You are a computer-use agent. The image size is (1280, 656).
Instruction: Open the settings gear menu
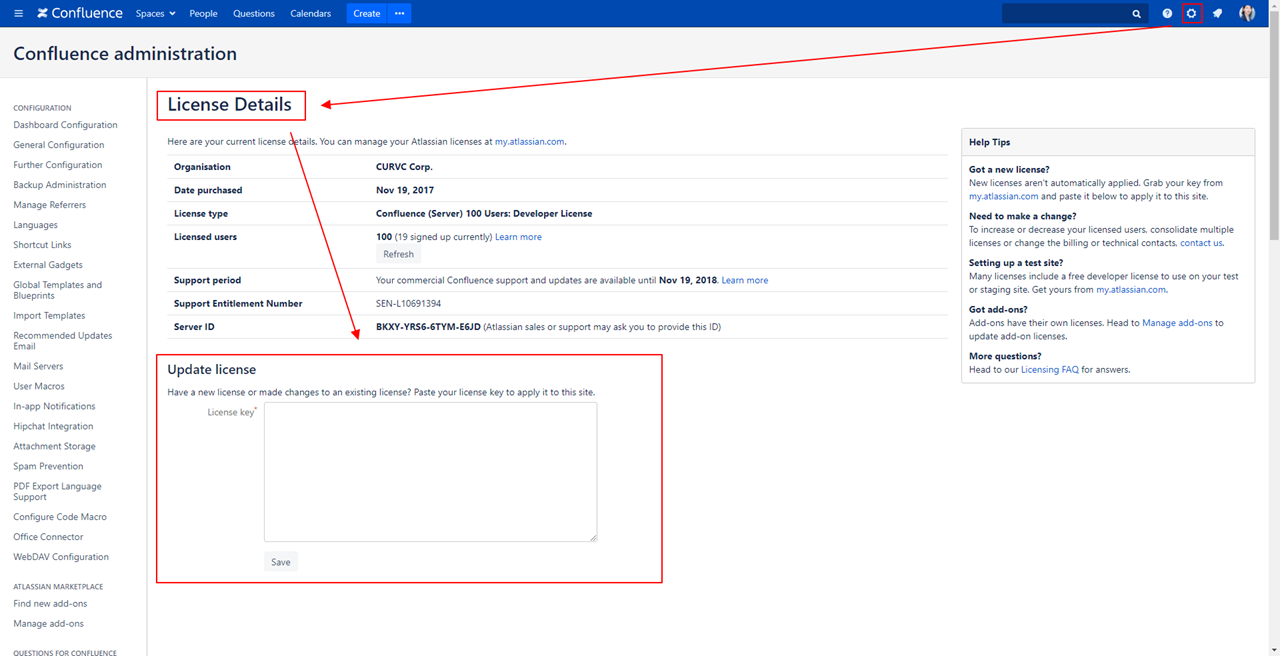pyautogui.click(x=1191, y=14)
